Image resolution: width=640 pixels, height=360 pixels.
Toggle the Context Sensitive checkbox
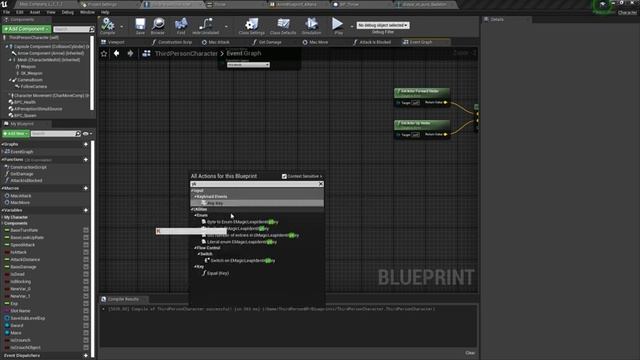click(x=284, y=176)
